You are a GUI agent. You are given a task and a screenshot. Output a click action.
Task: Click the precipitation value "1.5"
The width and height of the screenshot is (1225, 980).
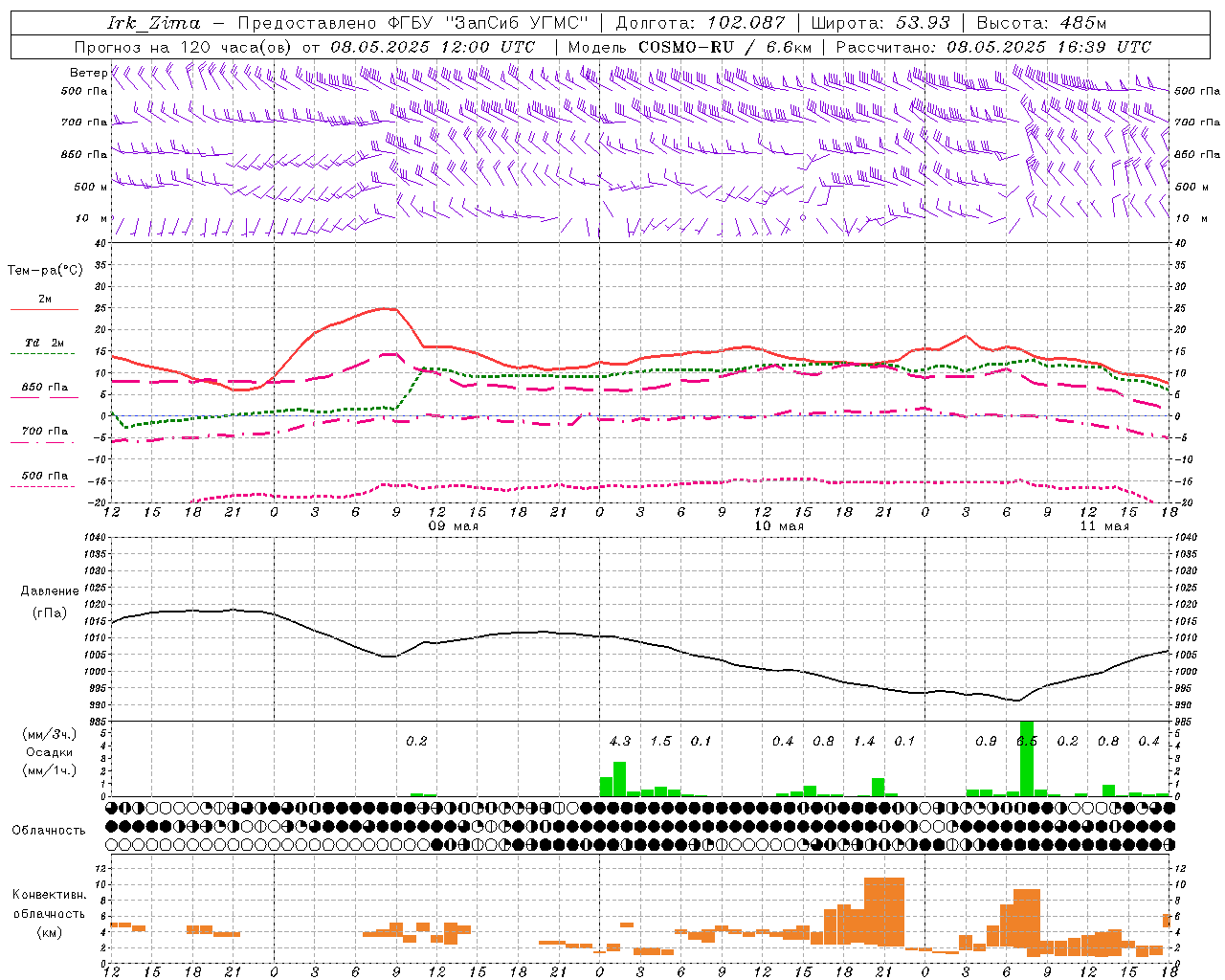click(661, 741)
